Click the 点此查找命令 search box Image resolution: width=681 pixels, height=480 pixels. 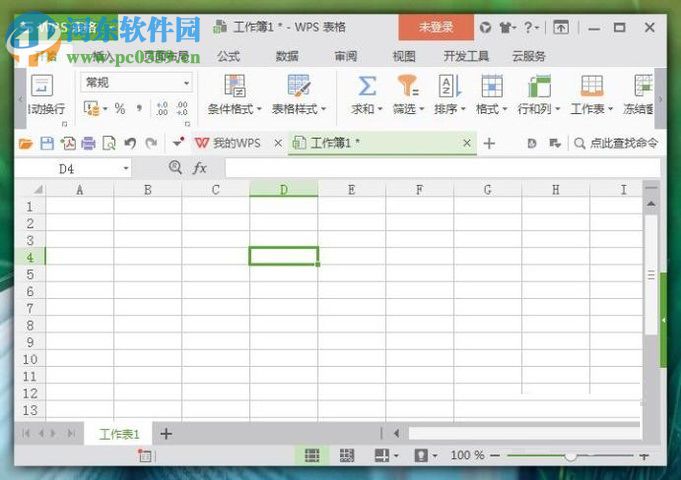tap(616, 143)
